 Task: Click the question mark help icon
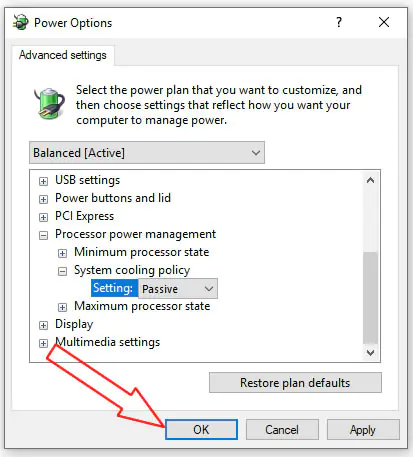click(x=339, y=22)
